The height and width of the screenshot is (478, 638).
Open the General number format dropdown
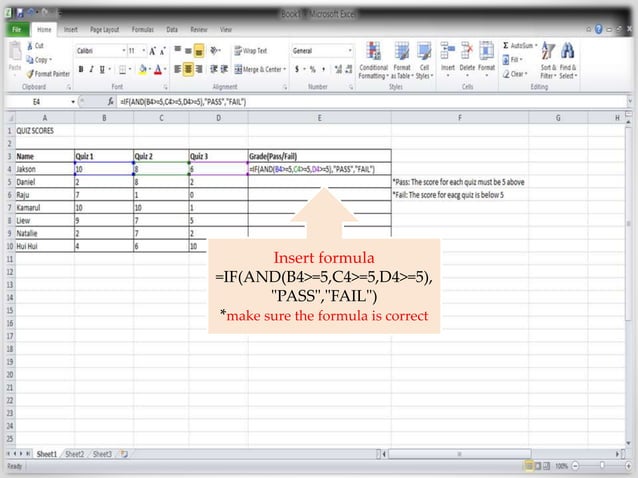[350, 51]
